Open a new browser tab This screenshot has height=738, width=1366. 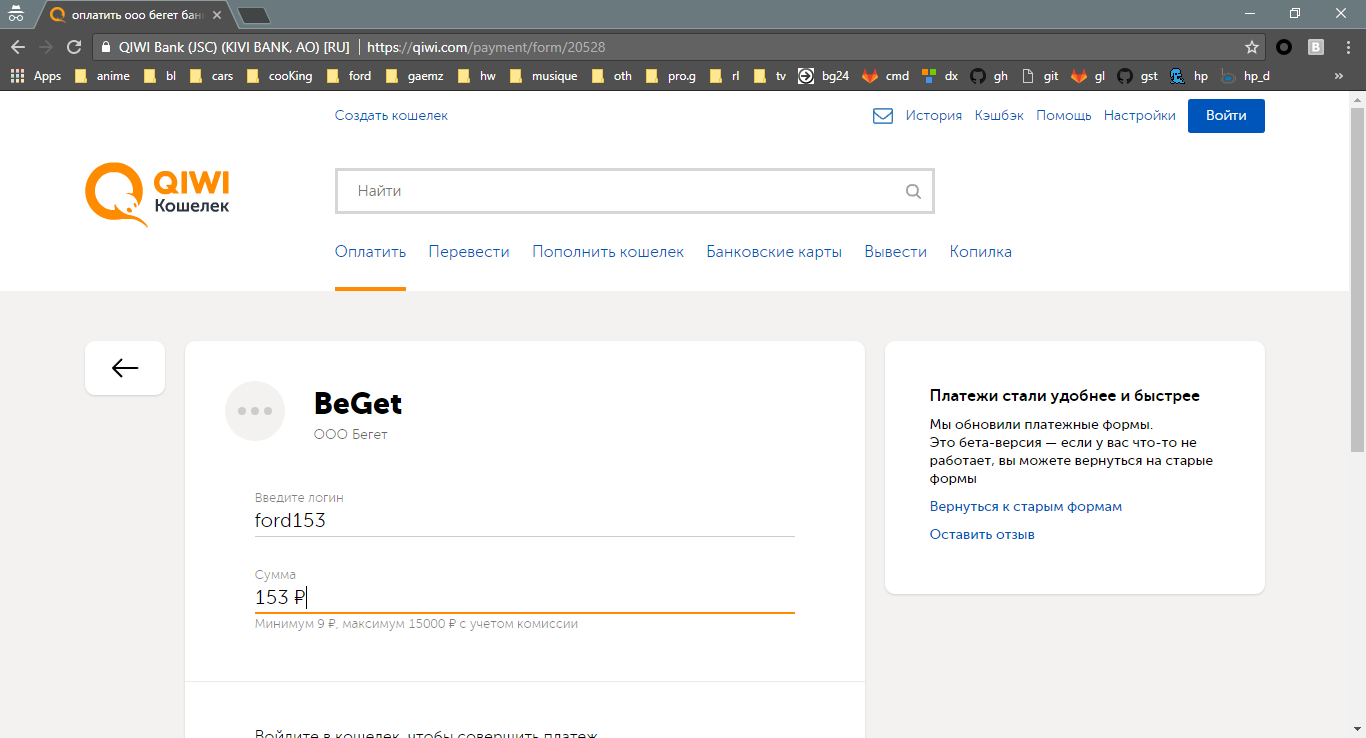(x=254, y=16)
